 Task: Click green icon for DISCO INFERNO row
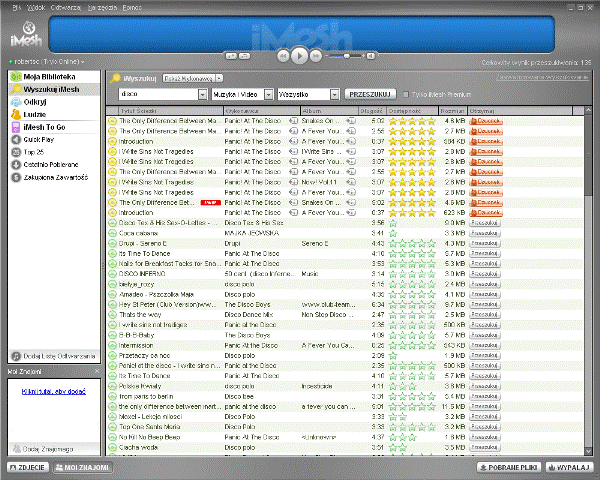point(112,274)
